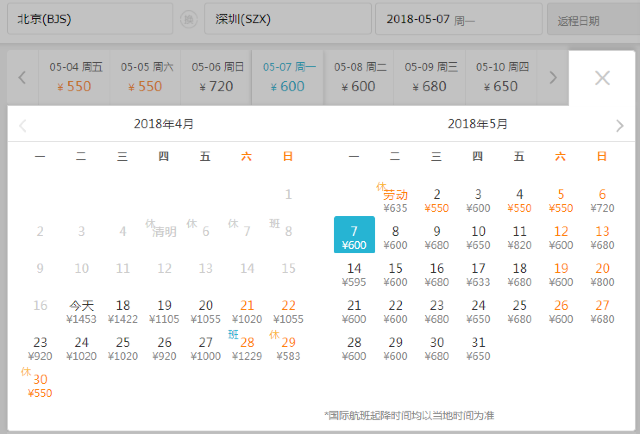The width and height of the screenshot is (640, 434).
Task: Go to next month in calendar
Action: tap(620, 125)
